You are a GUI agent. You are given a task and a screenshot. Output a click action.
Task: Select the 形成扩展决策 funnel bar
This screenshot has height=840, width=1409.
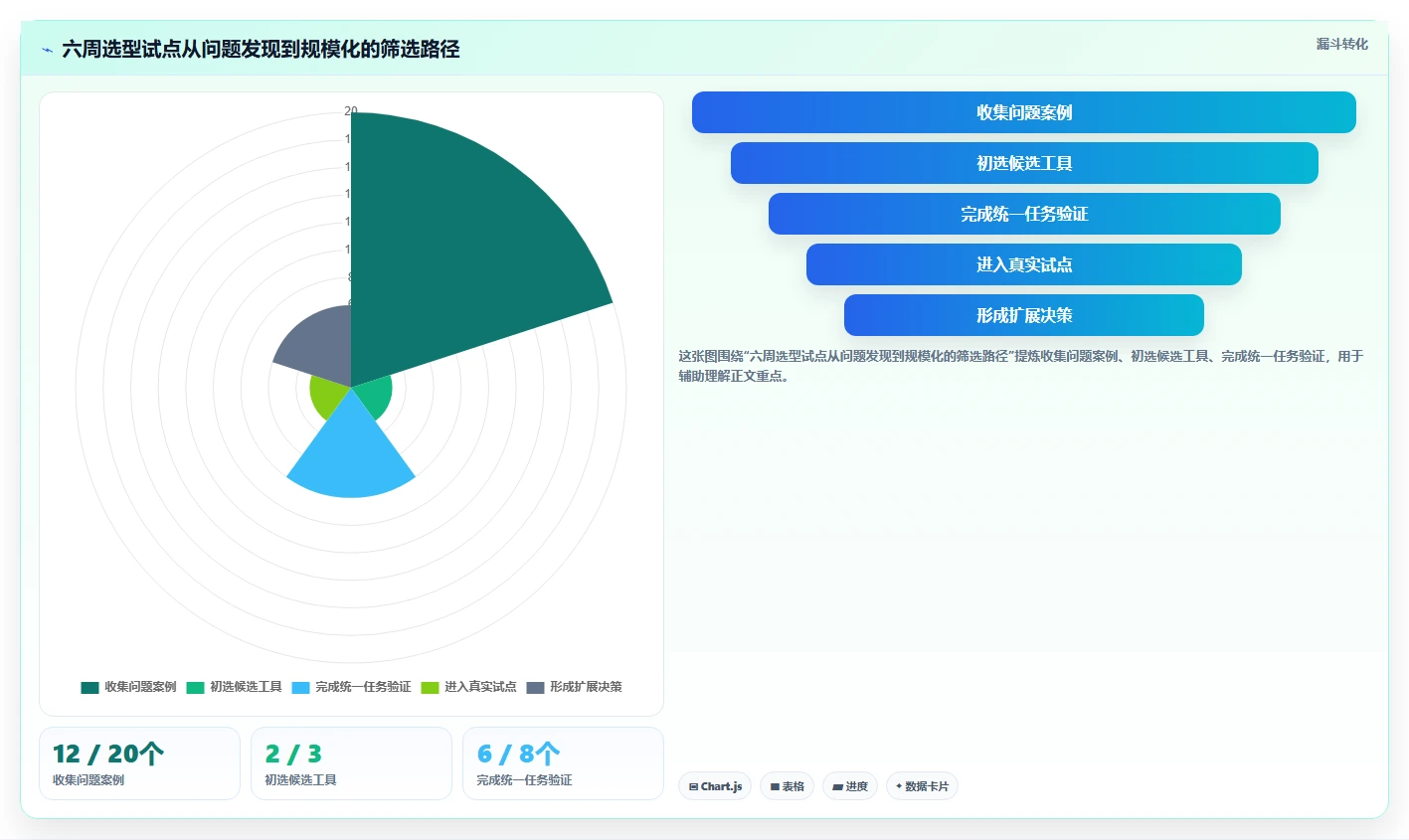1024,315
